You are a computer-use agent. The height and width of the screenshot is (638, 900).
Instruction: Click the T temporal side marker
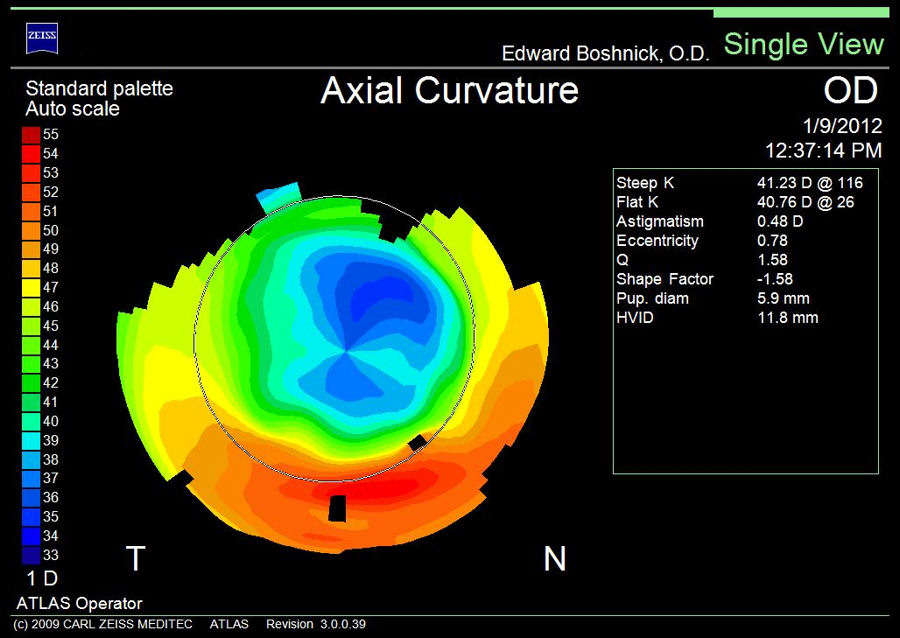[x=136, y=559]
